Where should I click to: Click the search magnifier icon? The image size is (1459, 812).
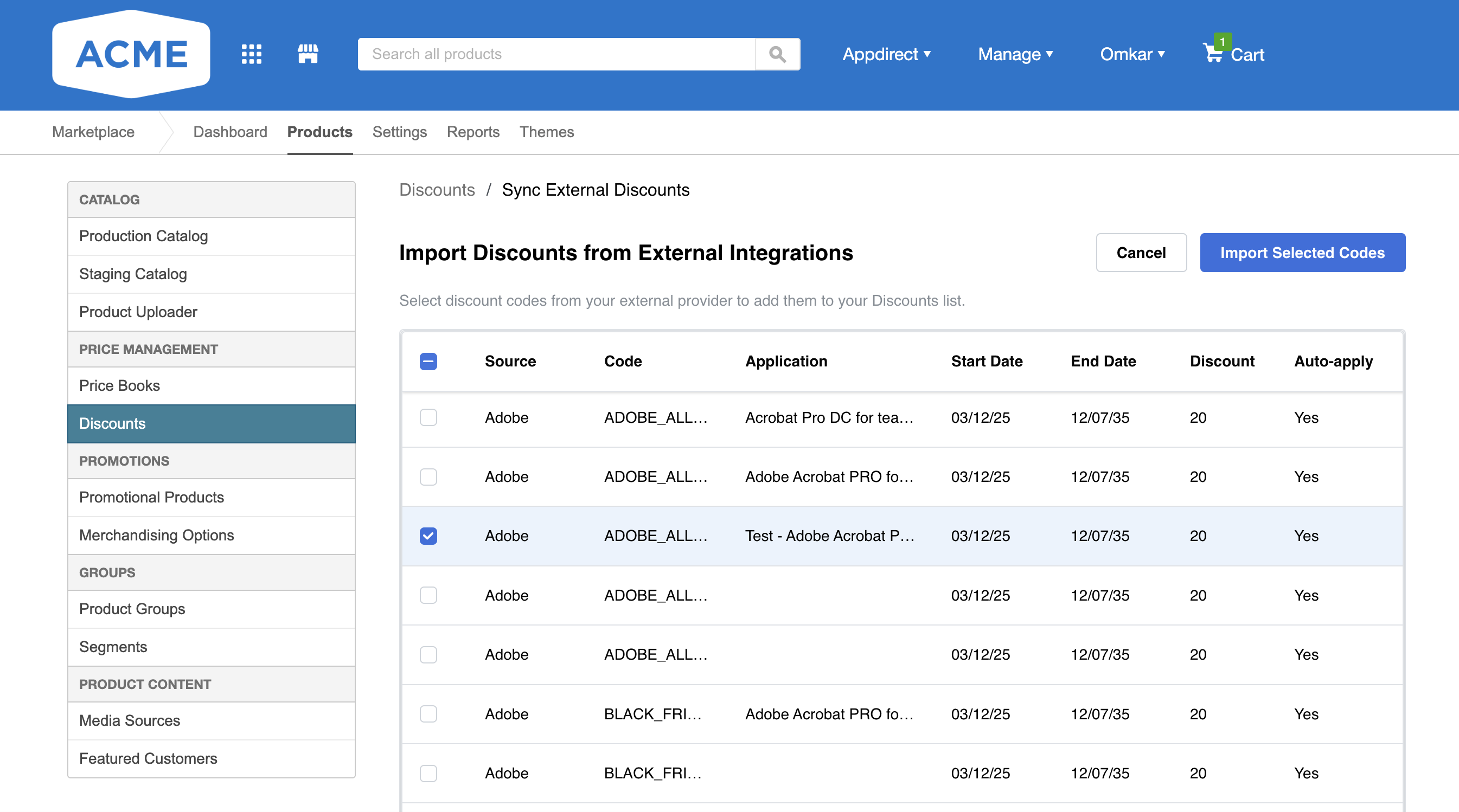[x=777, y=54]
